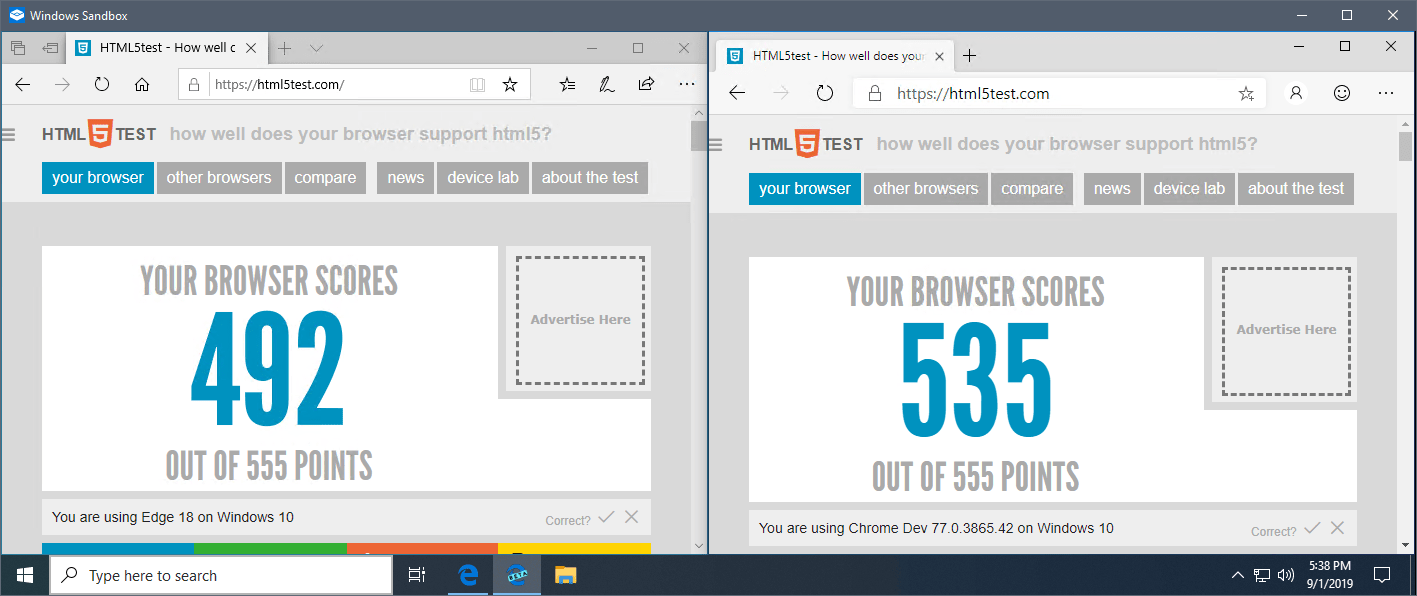Select 'compare' in the Chrome Dev page

point(1032,189)
